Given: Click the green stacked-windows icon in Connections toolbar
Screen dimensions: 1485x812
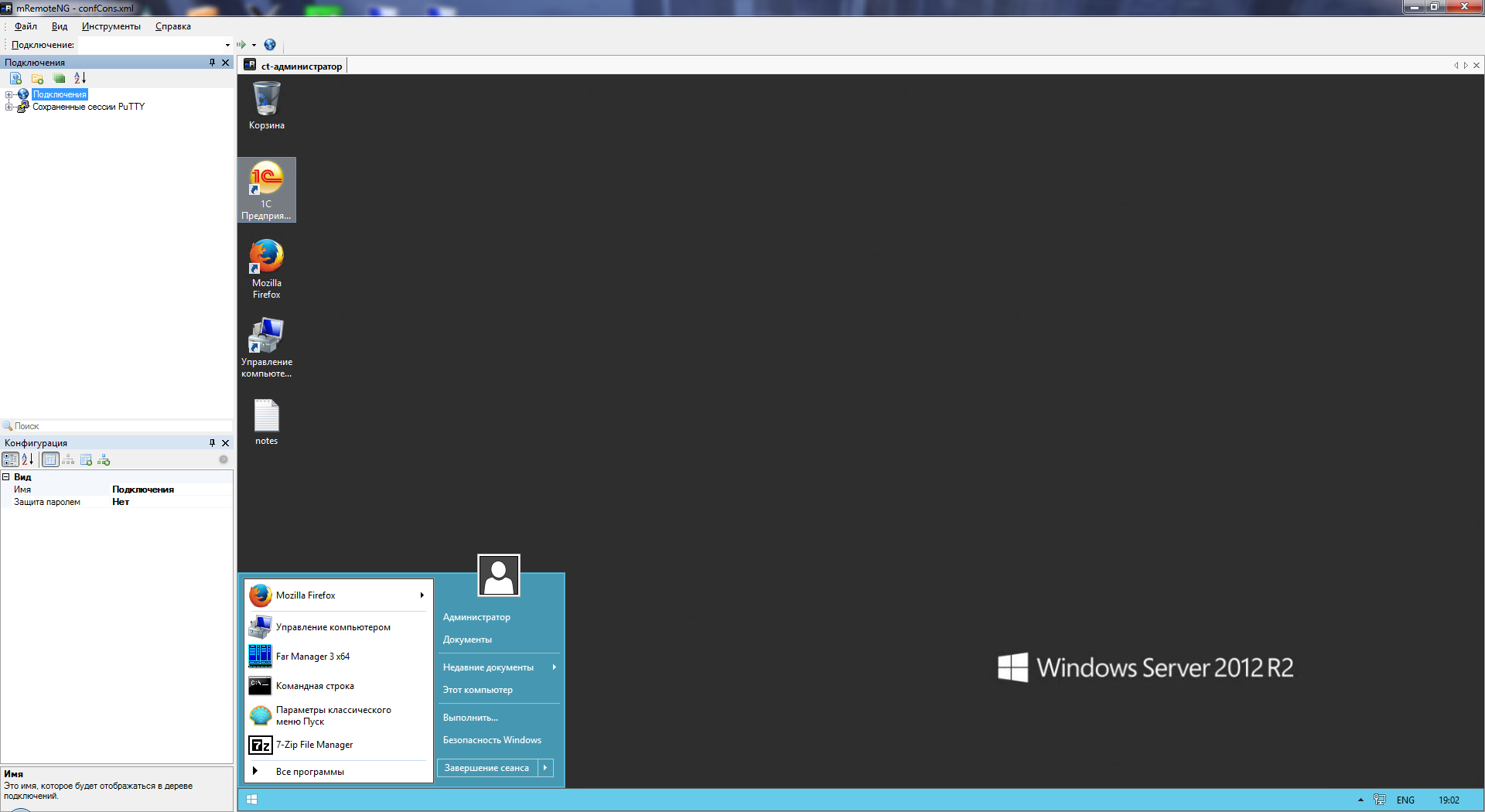Looking at the screenshot, I should tap(59, 78).
